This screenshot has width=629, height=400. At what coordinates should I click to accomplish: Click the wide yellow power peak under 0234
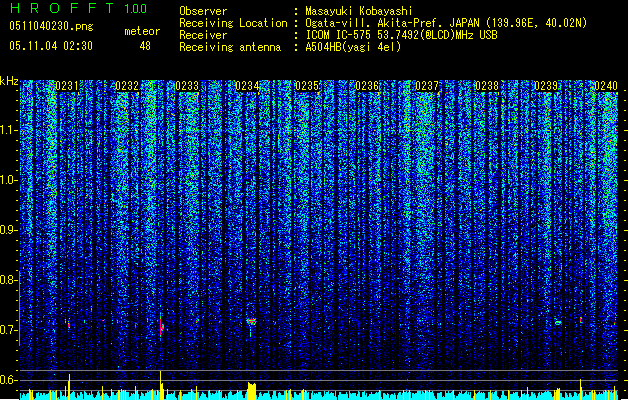tap(252, 391)
